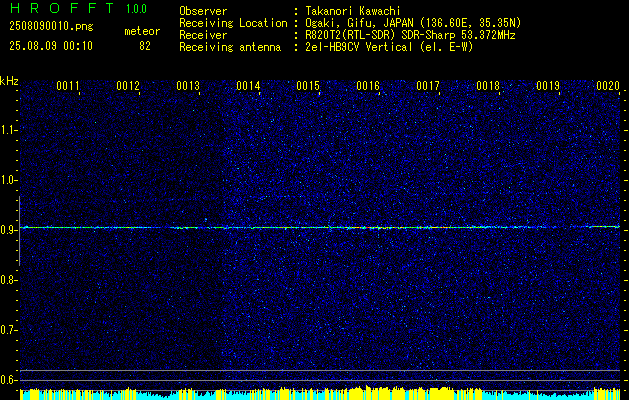Image resolution: width=629 pixels, height=400 pixels.
Task: Click the kHz axis unit label
Action: (x=9, y=81)
